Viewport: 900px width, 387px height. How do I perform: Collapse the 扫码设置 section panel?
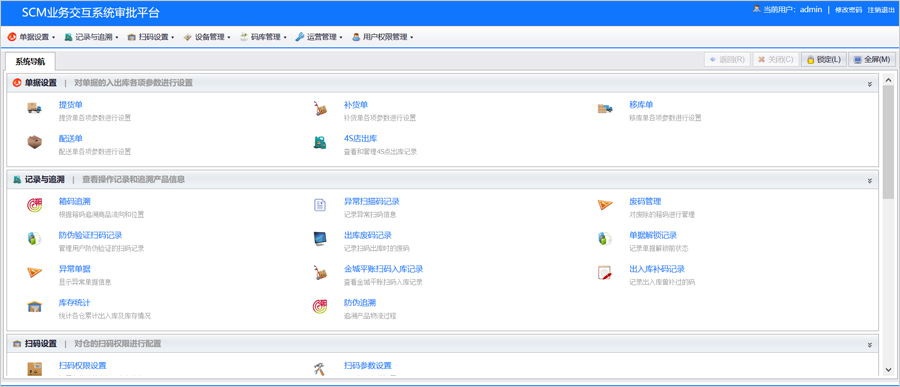coord(870,345)
